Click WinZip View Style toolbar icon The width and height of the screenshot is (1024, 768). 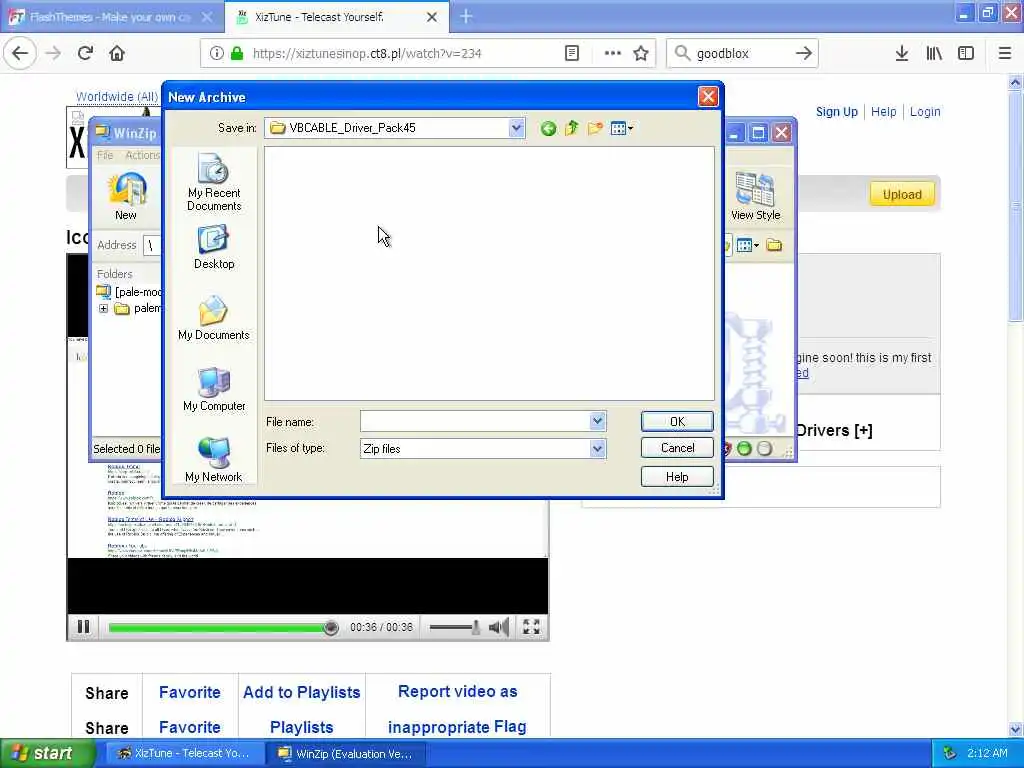(x=755, y=196)
